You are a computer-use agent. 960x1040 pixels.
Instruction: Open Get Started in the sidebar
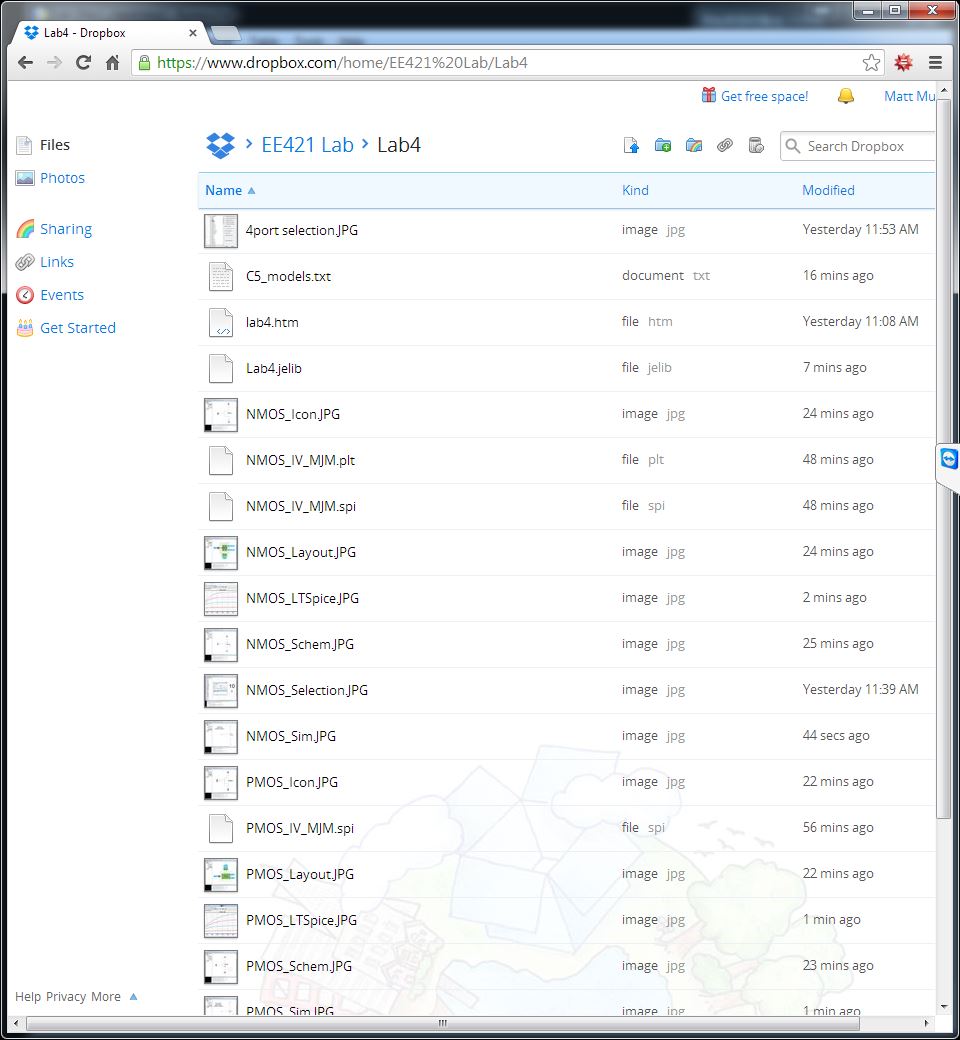tap(78, 328)
